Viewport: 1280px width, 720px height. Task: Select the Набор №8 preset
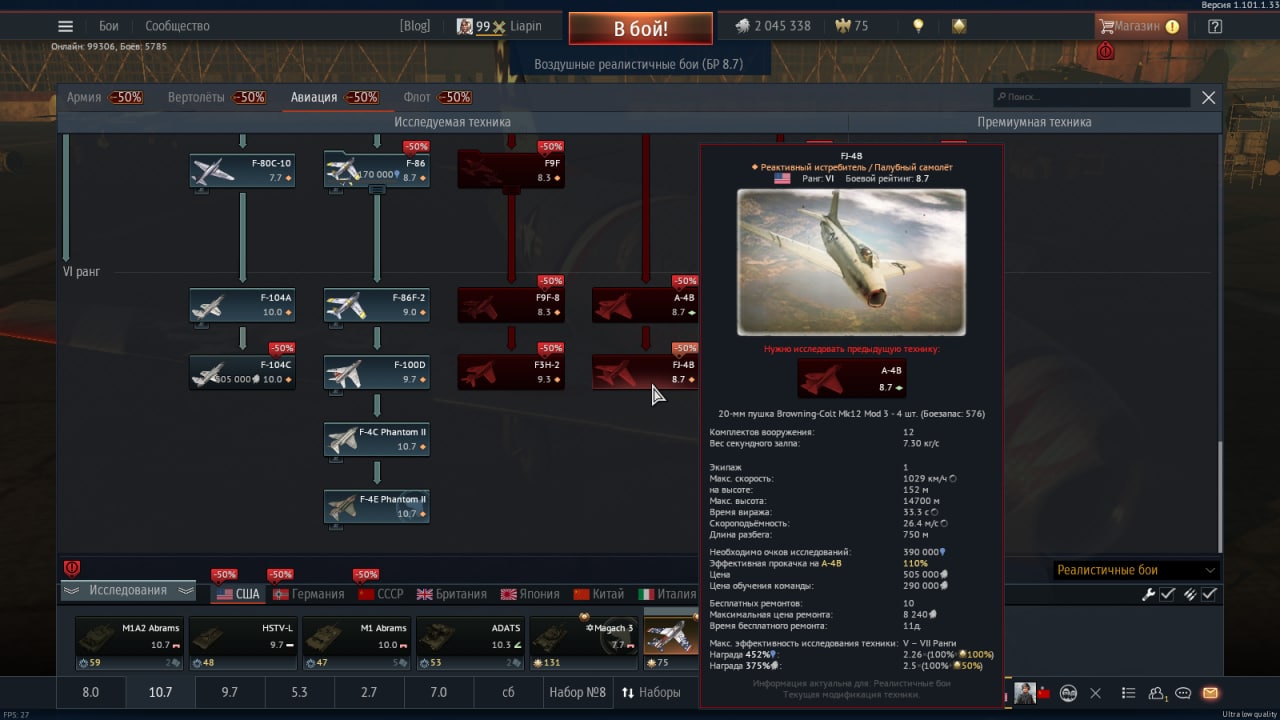point(577,692)
